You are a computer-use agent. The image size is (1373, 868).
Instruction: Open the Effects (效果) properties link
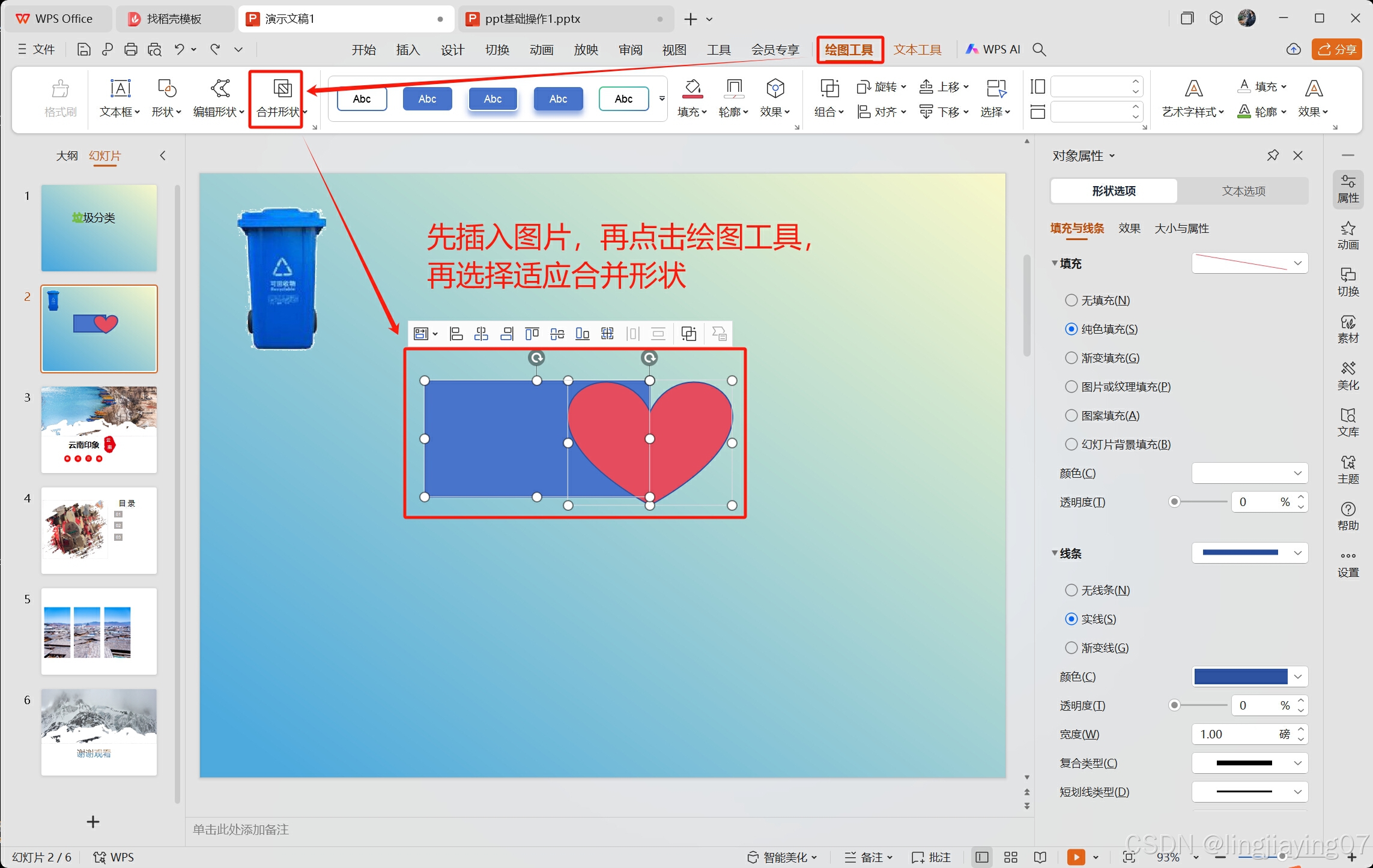coord(1129,228)
